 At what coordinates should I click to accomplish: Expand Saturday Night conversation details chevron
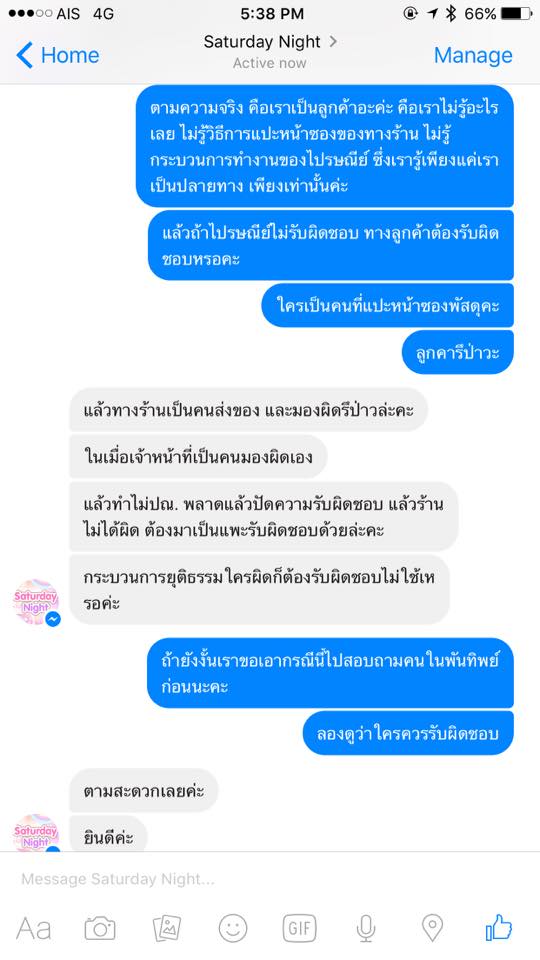click(x=333, y=42)
